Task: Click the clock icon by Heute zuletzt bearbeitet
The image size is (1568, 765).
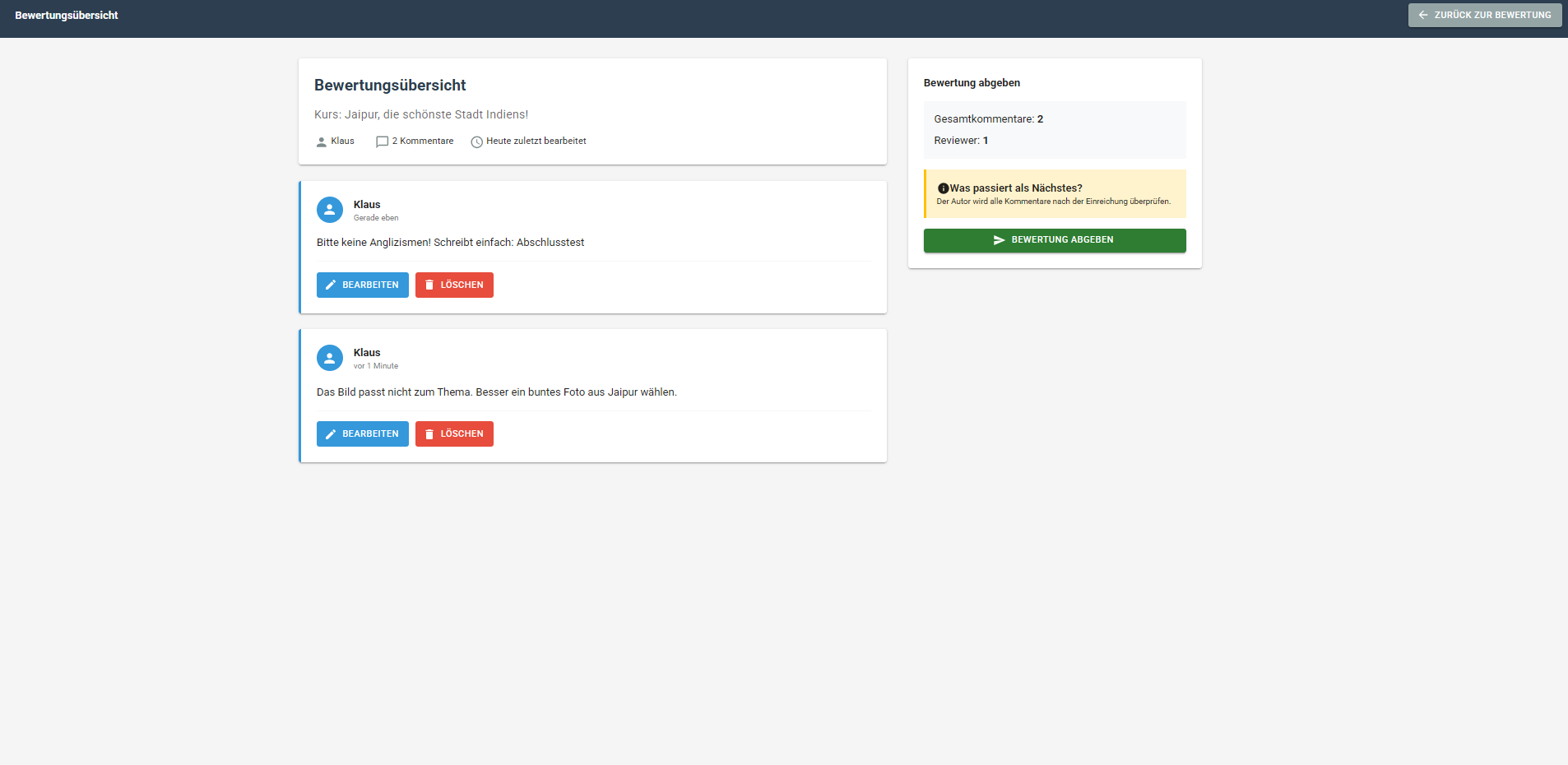Action: (476, 141)
